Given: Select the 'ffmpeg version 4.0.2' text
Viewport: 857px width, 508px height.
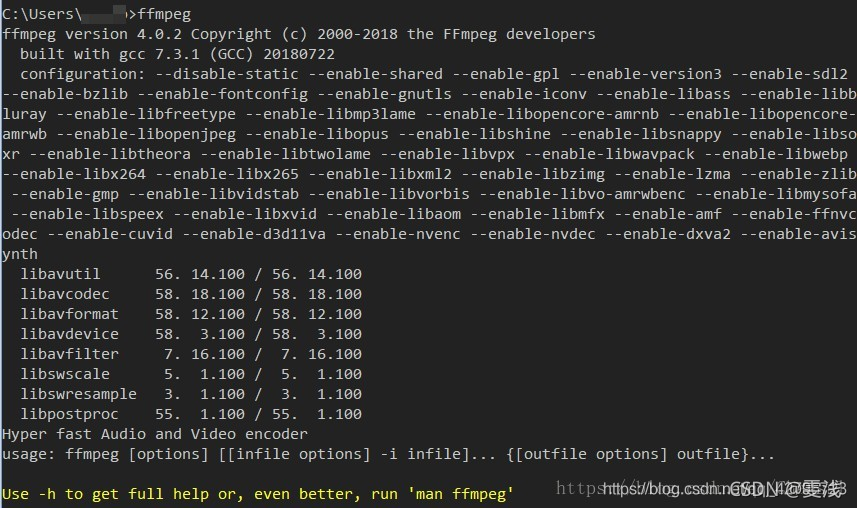Looking at the screenshot, I should [x=92, y=34].
